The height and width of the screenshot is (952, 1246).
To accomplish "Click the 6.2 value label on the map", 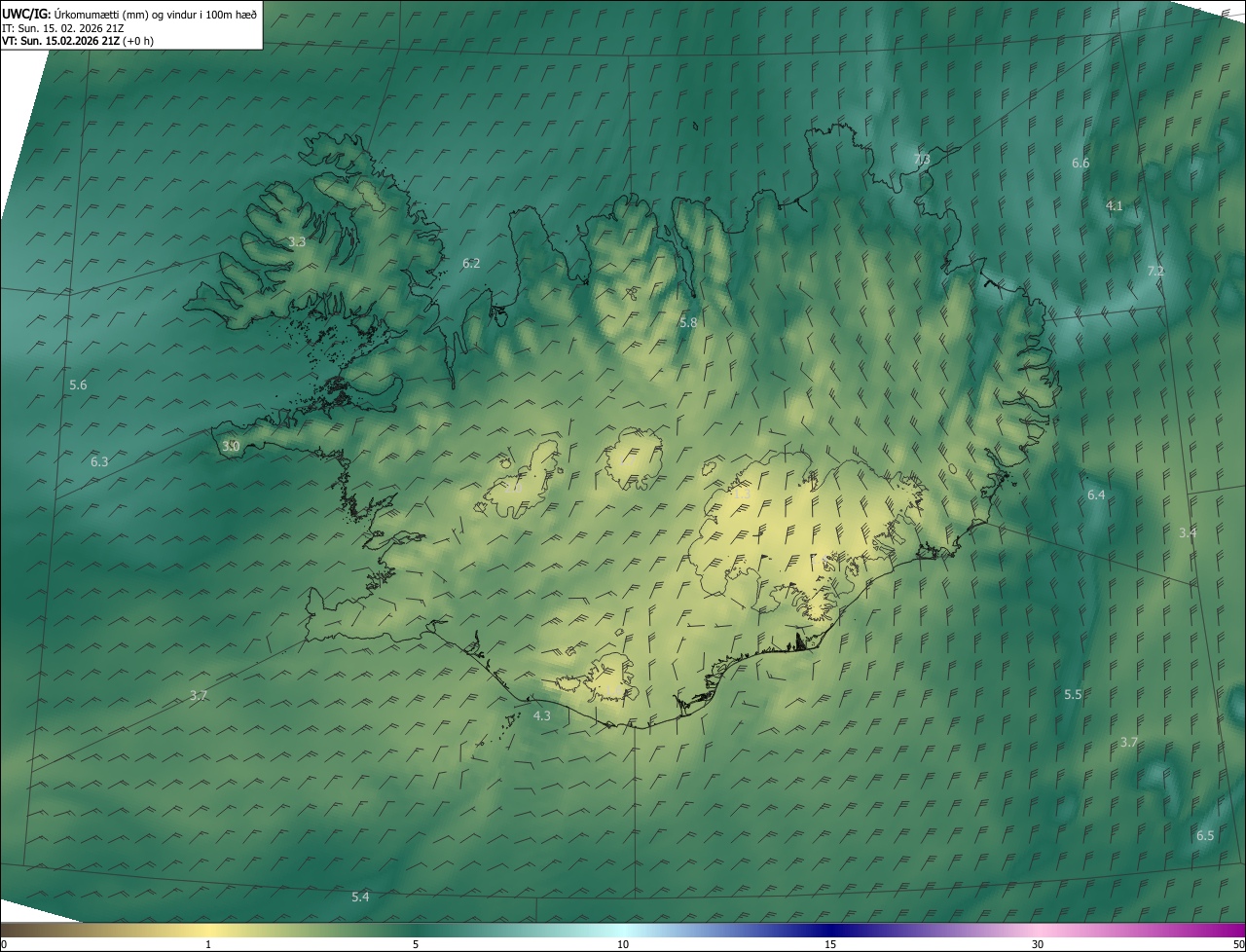I will 471,263.
